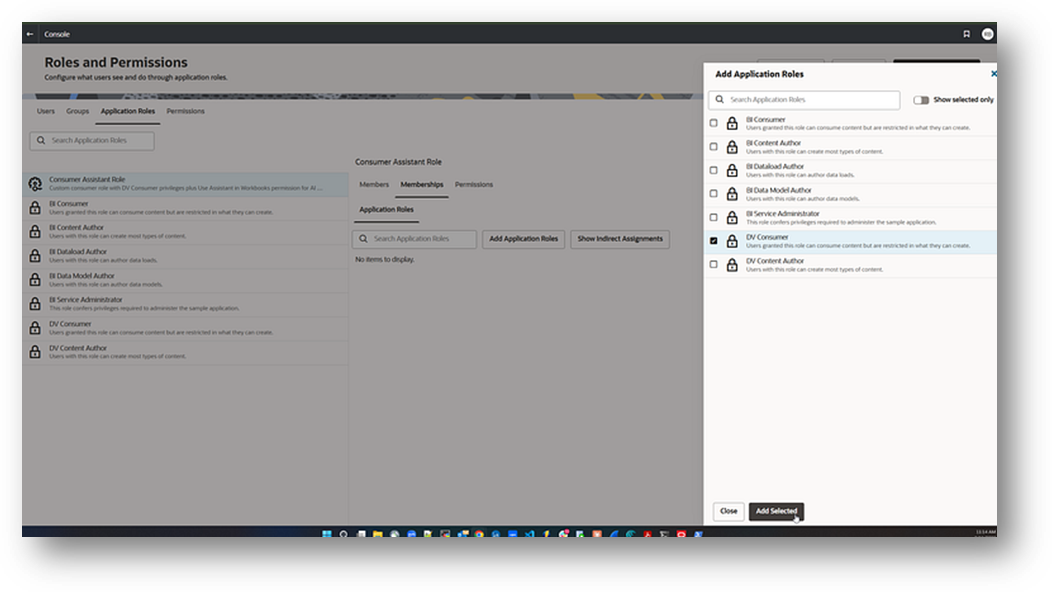Open Visual Studio Code from the taskbar

(529, 534)
